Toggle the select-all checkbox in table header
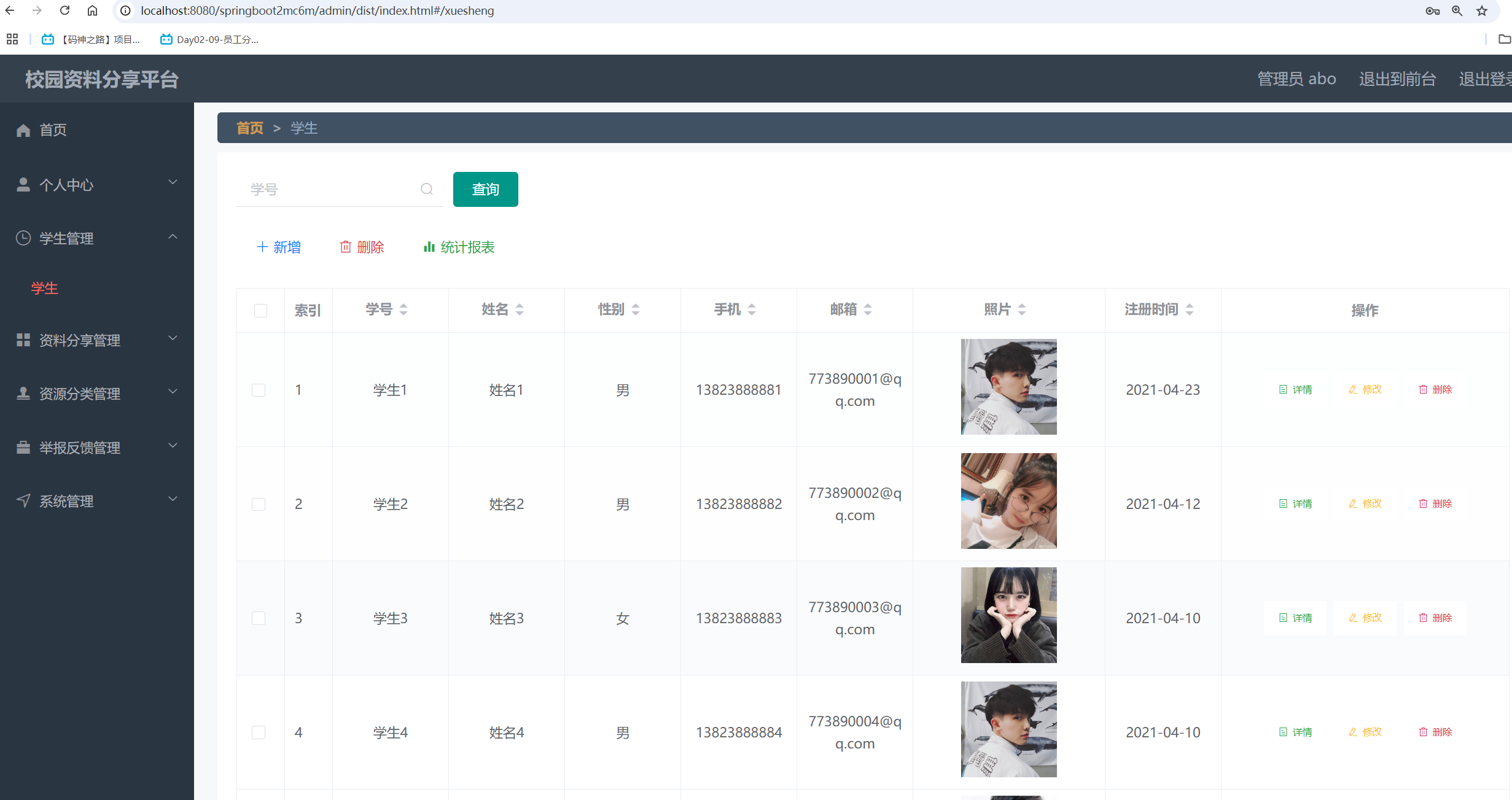Screen dimensions: 1512x800 pos(260,311)
